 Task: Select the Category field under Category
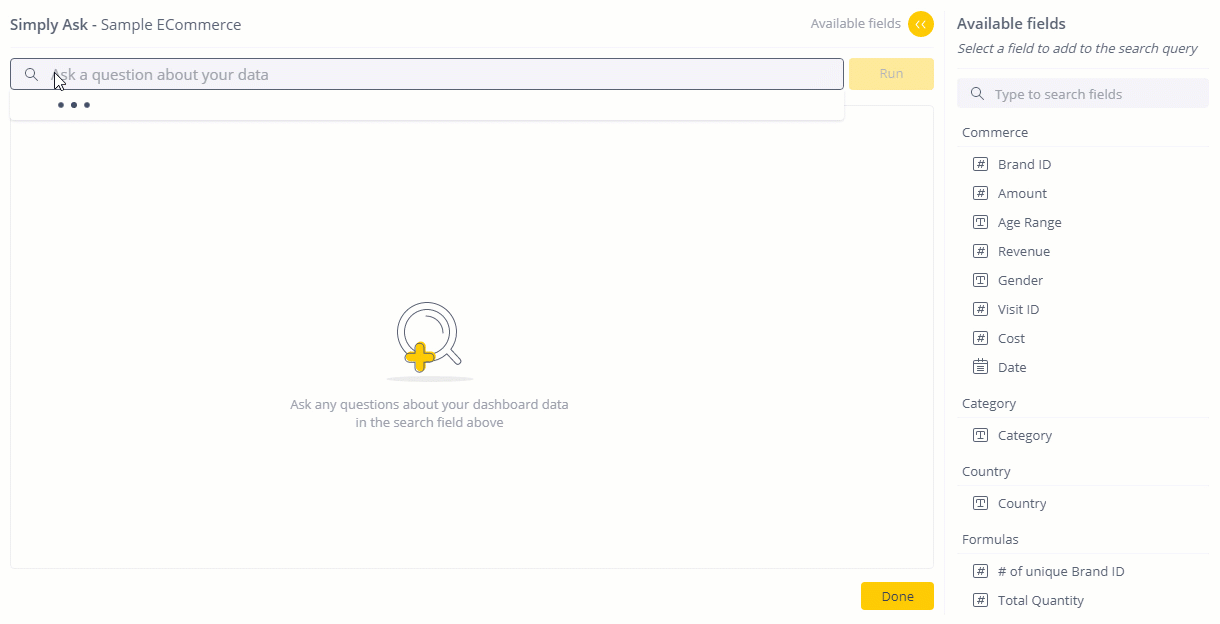[x=1025, y=435]
